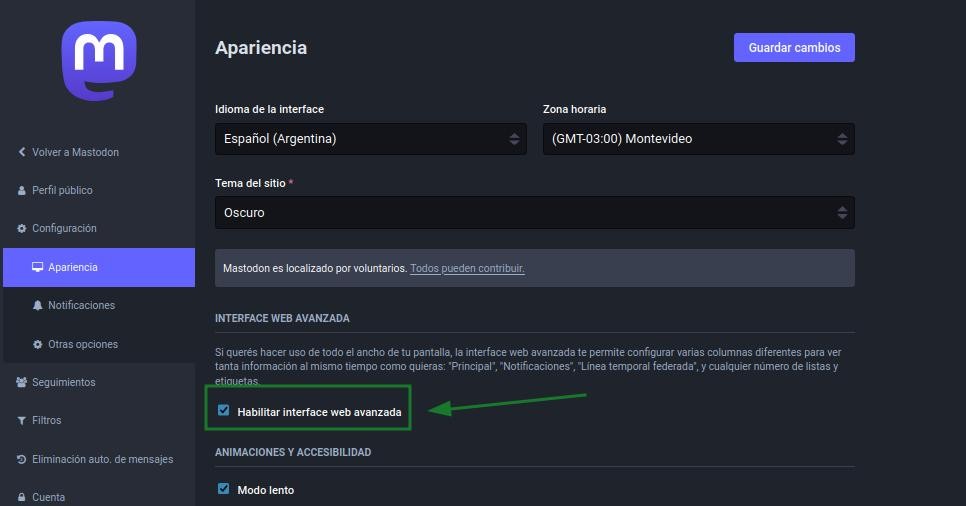Follow the Todos pueden contribuir link
Image resolution: width=966 pixels, height=506 pixels.
pos(467,269)
